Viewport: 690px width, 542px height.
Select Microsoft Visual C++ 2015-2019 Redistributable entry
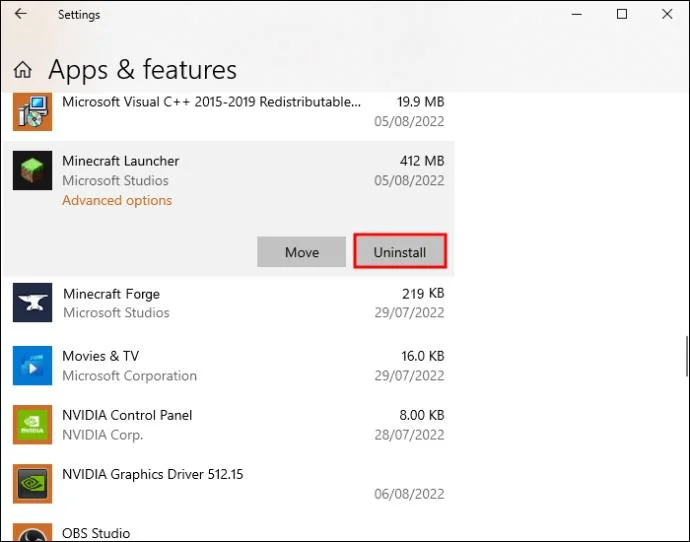228,112
